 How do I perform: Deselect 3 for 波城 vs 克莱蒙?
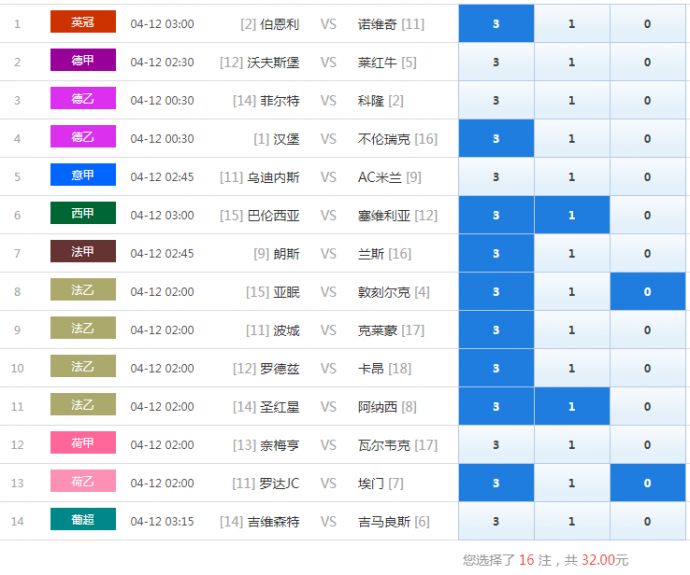[496, 330]
